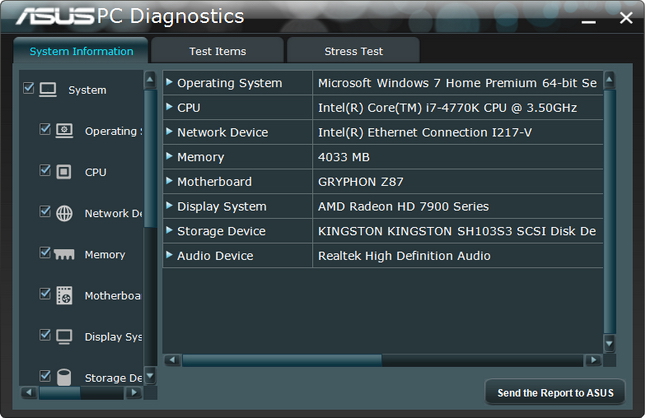The width and height of the screenshot is (645, 418).
Task: Click the 'Network Device' row label in table
Action: (223, 132)
